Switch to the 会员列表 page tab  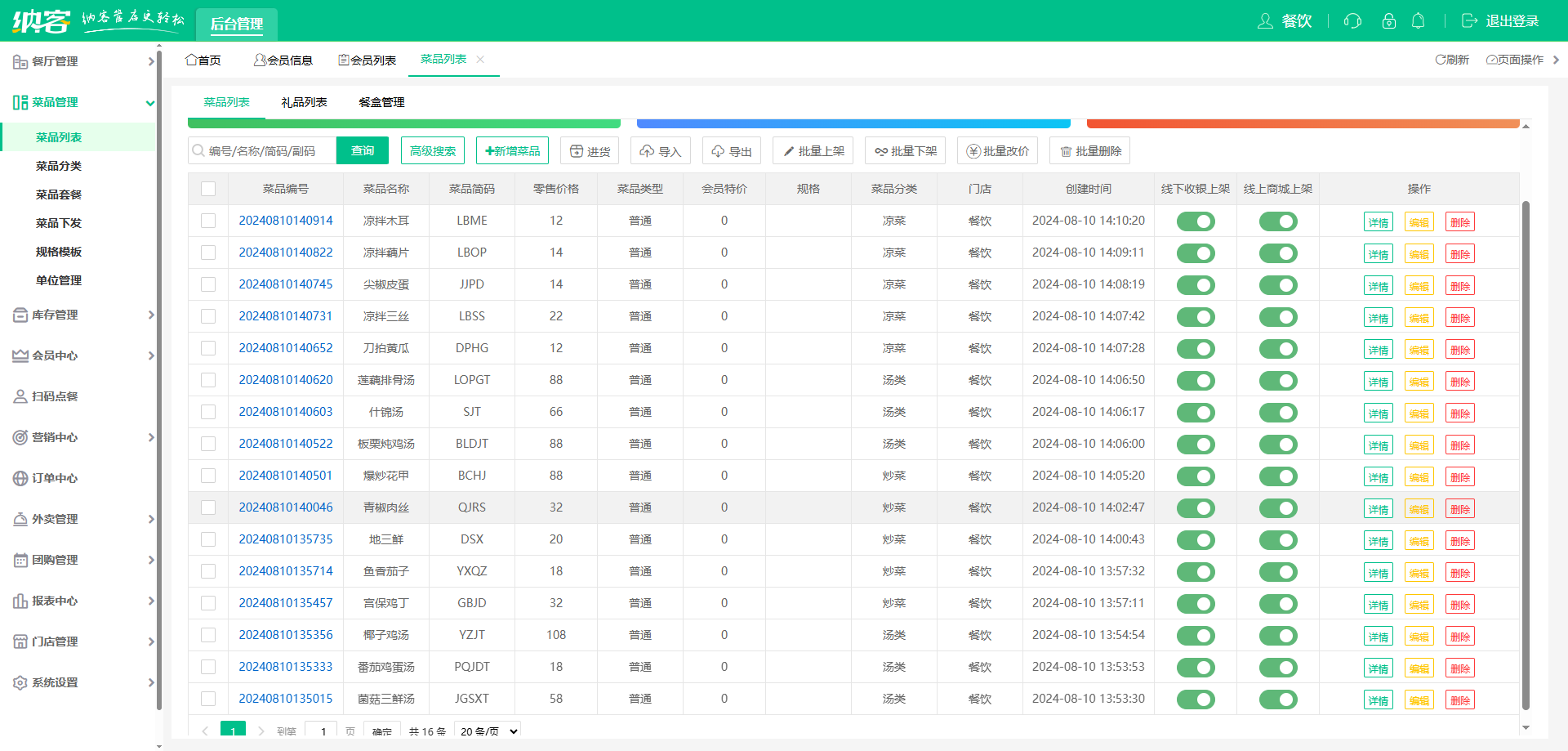pos(367,60)
